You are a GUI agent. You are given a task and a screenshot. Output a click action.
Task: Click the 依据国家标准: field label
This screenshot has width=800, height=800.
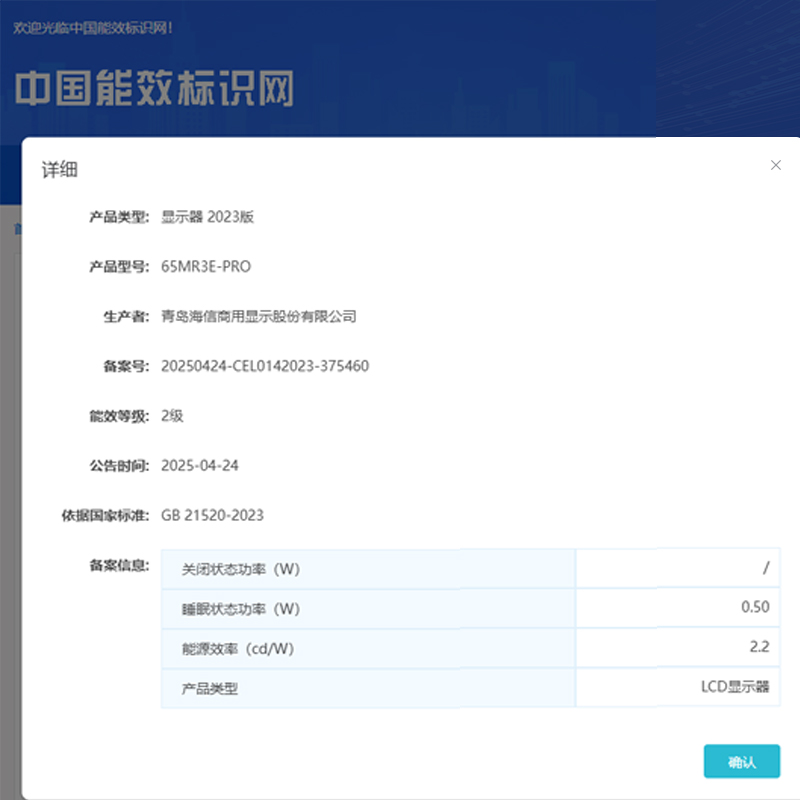point(106,515)
